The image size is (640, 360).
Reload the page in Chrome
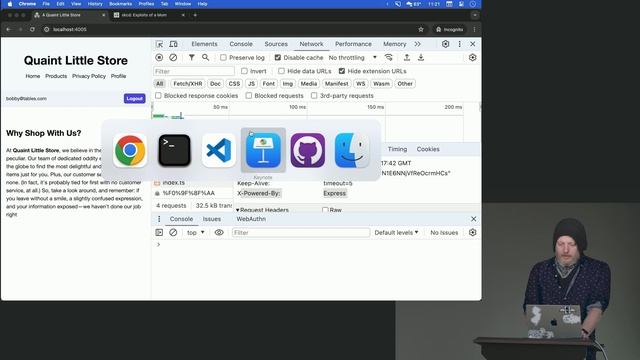[32, 29]
